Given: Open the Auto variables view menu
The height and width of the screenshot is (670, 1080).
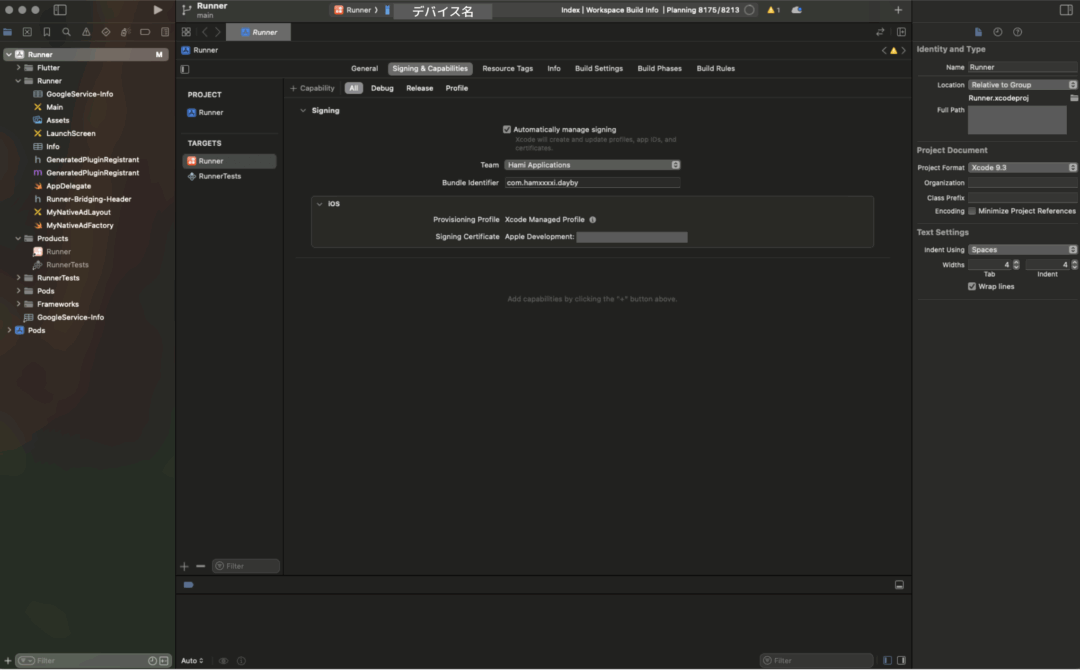Looking at the screenshot, I should tap(192, 660).
